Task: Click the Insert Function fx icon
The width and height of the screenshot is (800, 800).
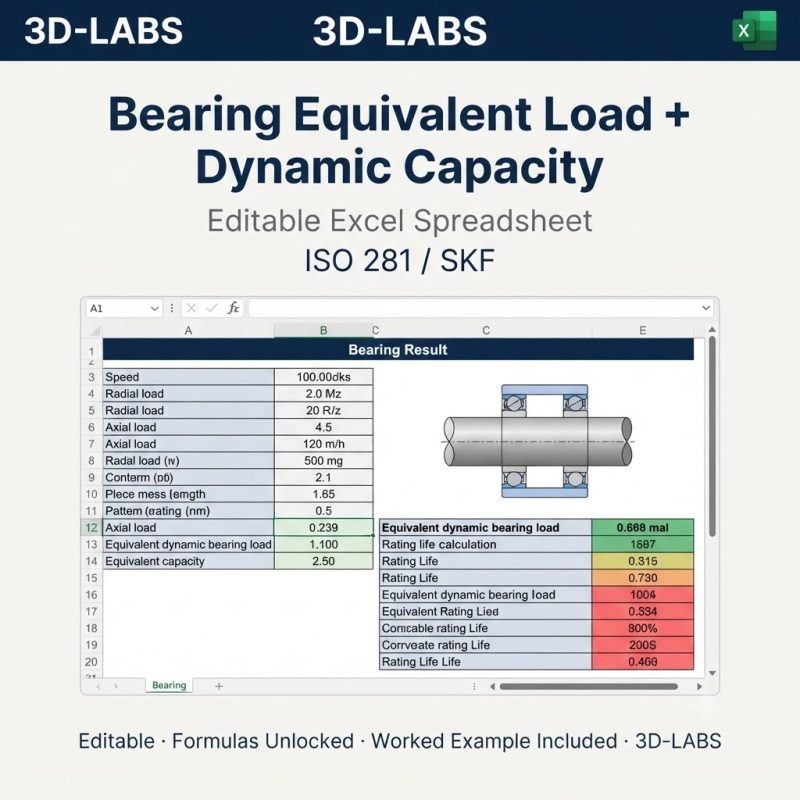Action: [x=233, y=308]
